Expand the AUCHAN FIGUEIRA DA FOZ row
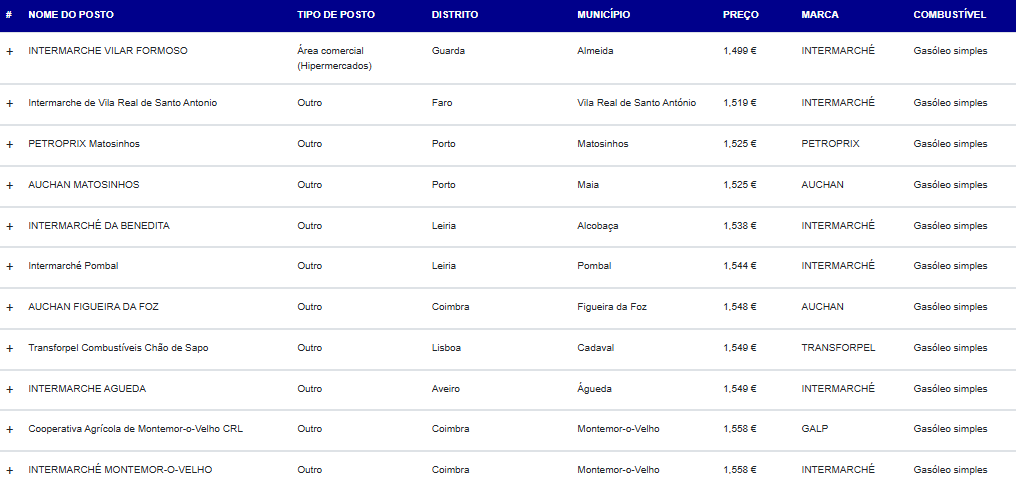1016x488 pixels. (x=9, y=307)
